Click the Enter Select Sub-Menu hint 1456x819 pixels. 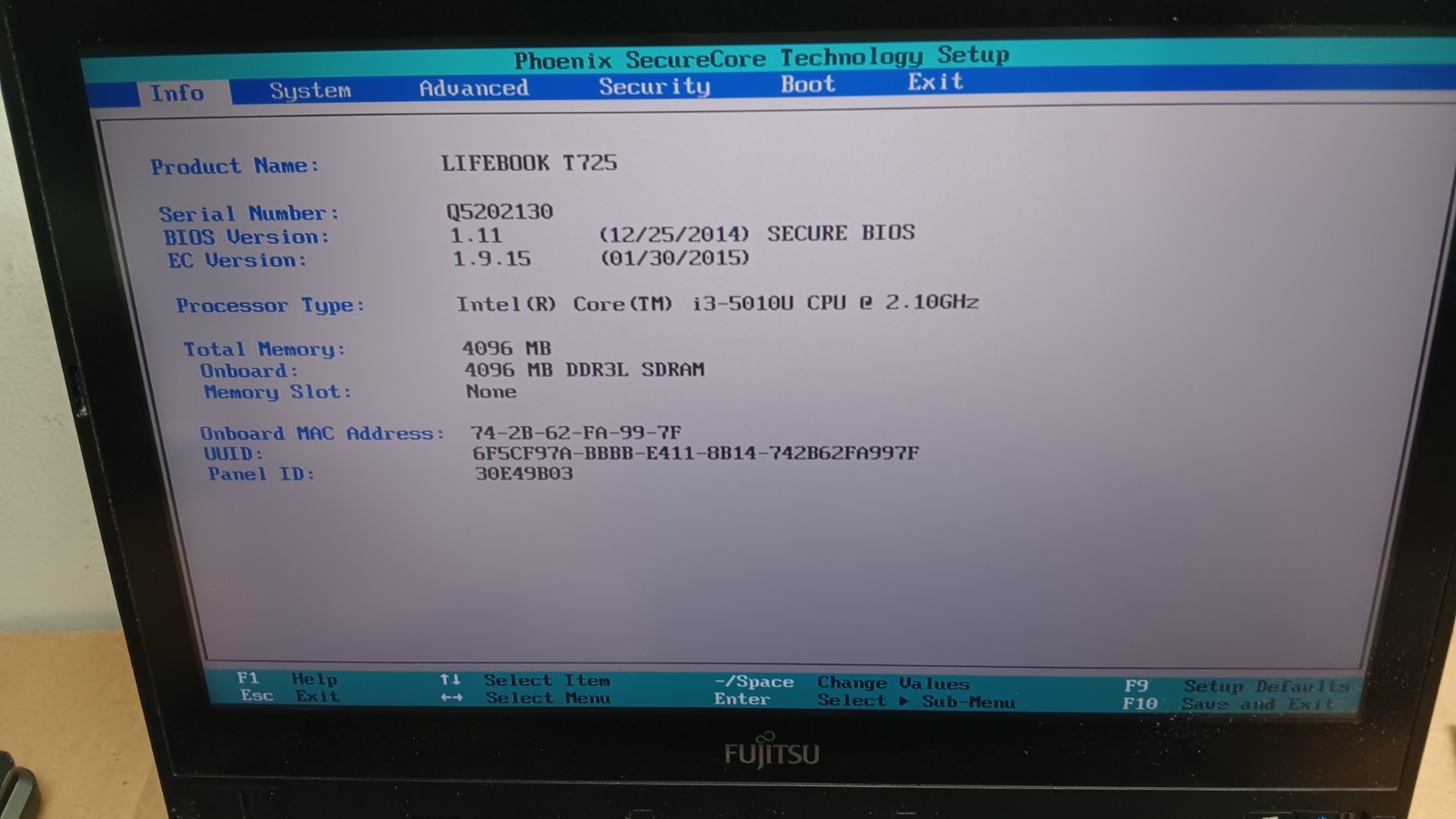(864, 701)
